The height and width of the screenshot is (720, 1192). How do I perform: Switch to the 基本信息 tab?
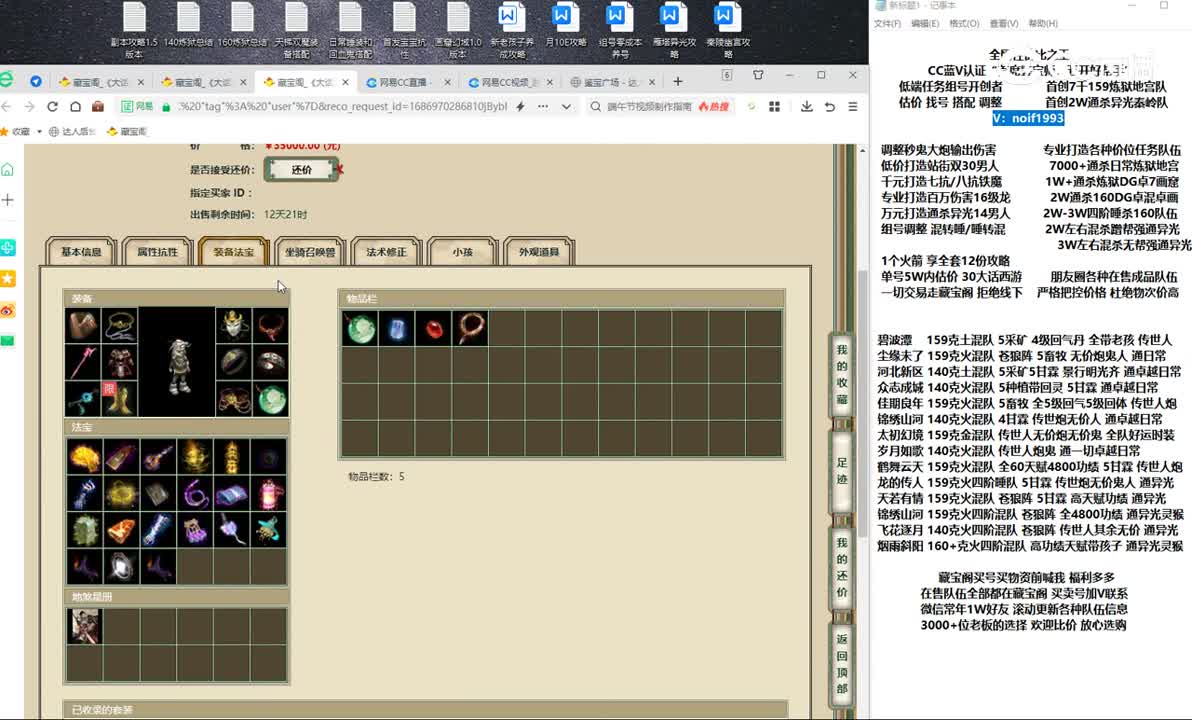pyautogui.click(x=81, y=252)
